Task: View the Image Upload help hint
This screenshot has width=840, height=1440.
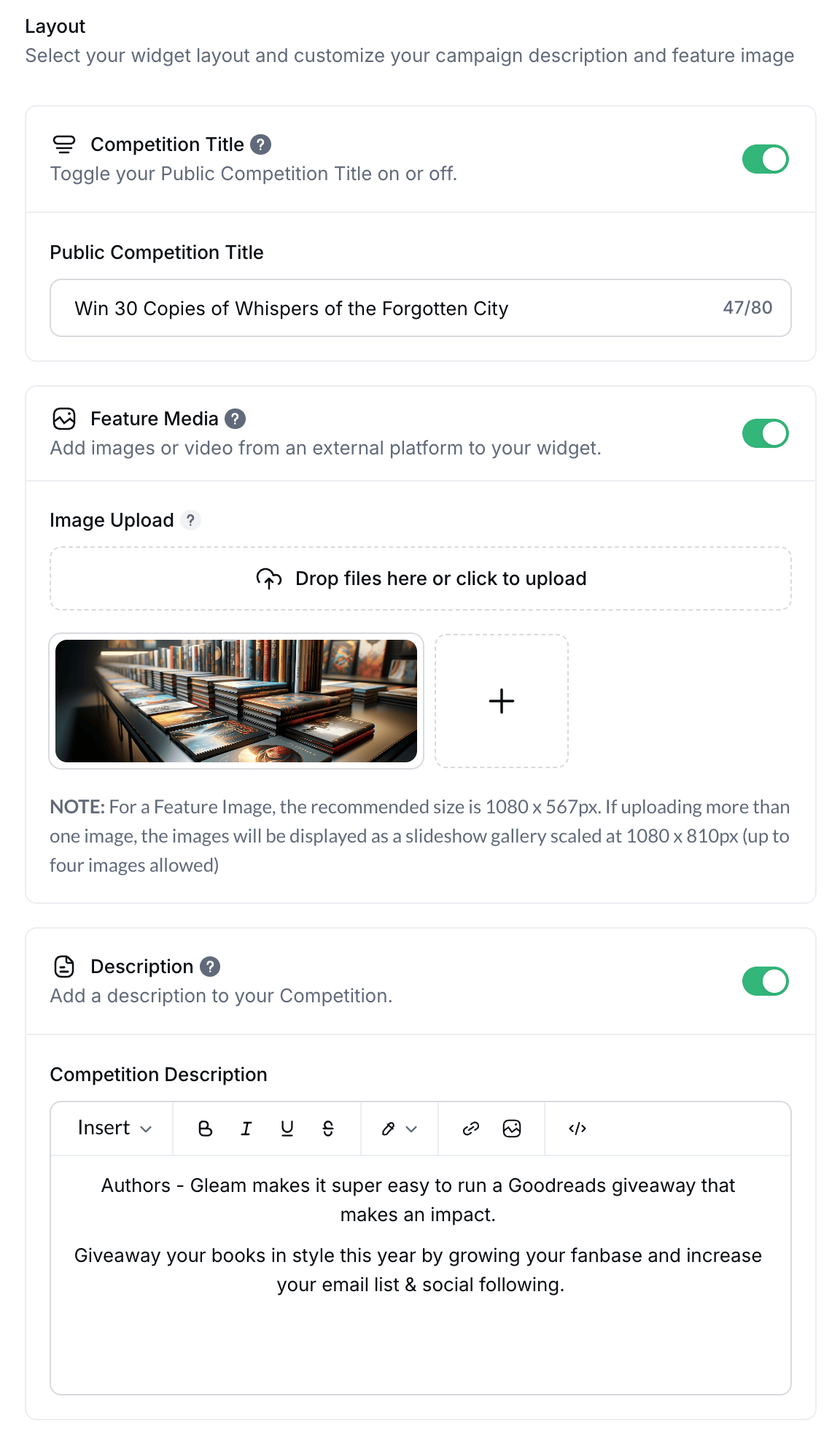Action: pos(190,520)
